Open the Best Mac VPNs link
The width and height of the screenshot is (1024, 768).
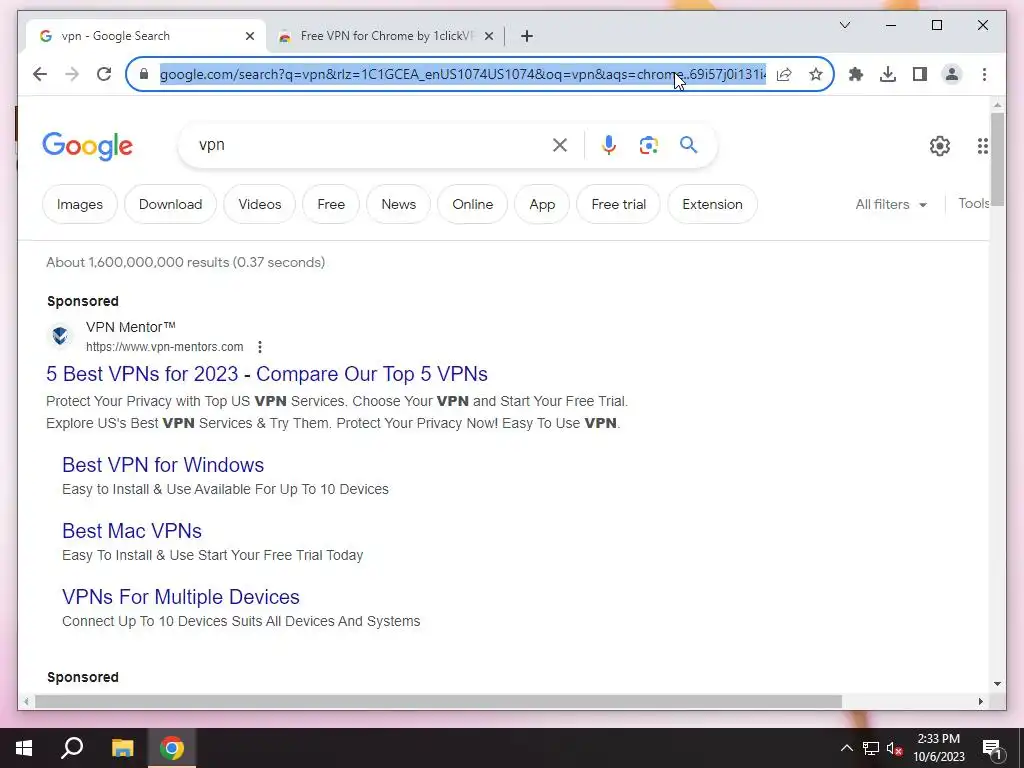click(x=132, y=531)
